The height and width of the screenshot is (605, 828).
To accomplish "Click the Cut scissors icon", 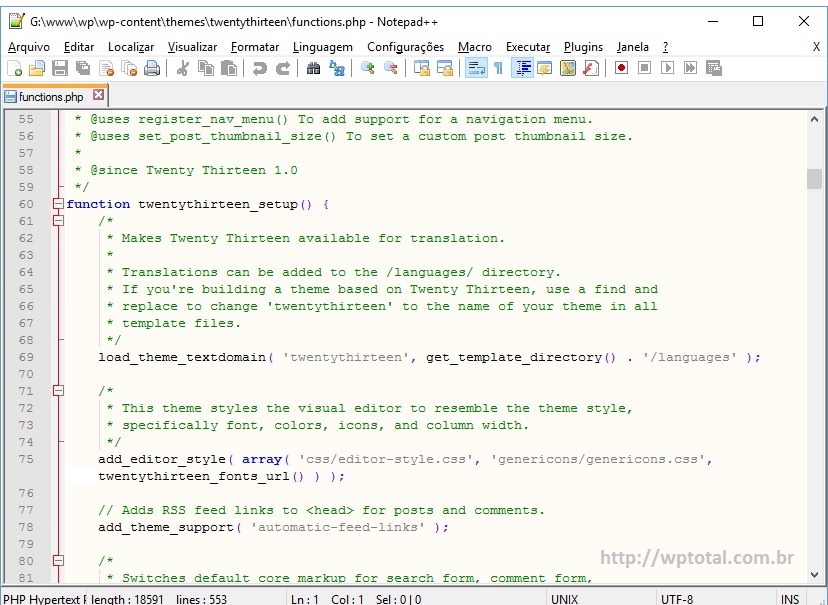I will (183, 68).
